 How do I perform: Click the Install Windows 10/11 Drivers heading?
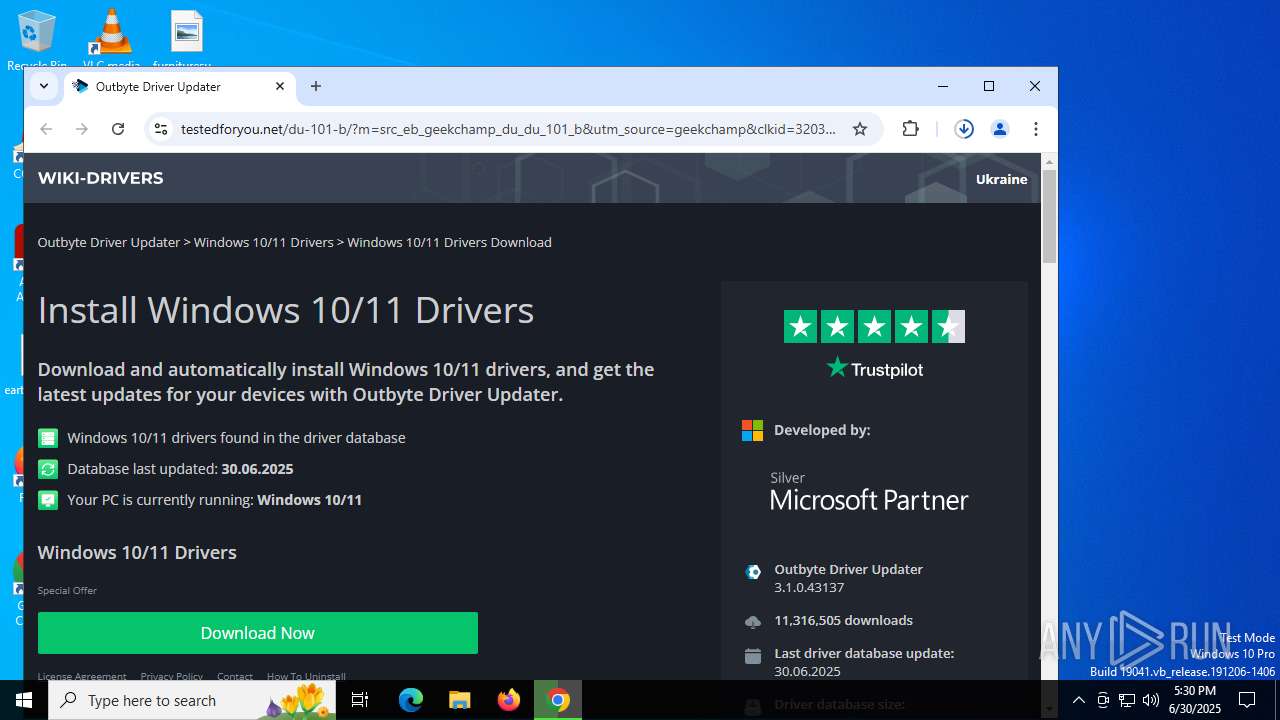point(286,310)
